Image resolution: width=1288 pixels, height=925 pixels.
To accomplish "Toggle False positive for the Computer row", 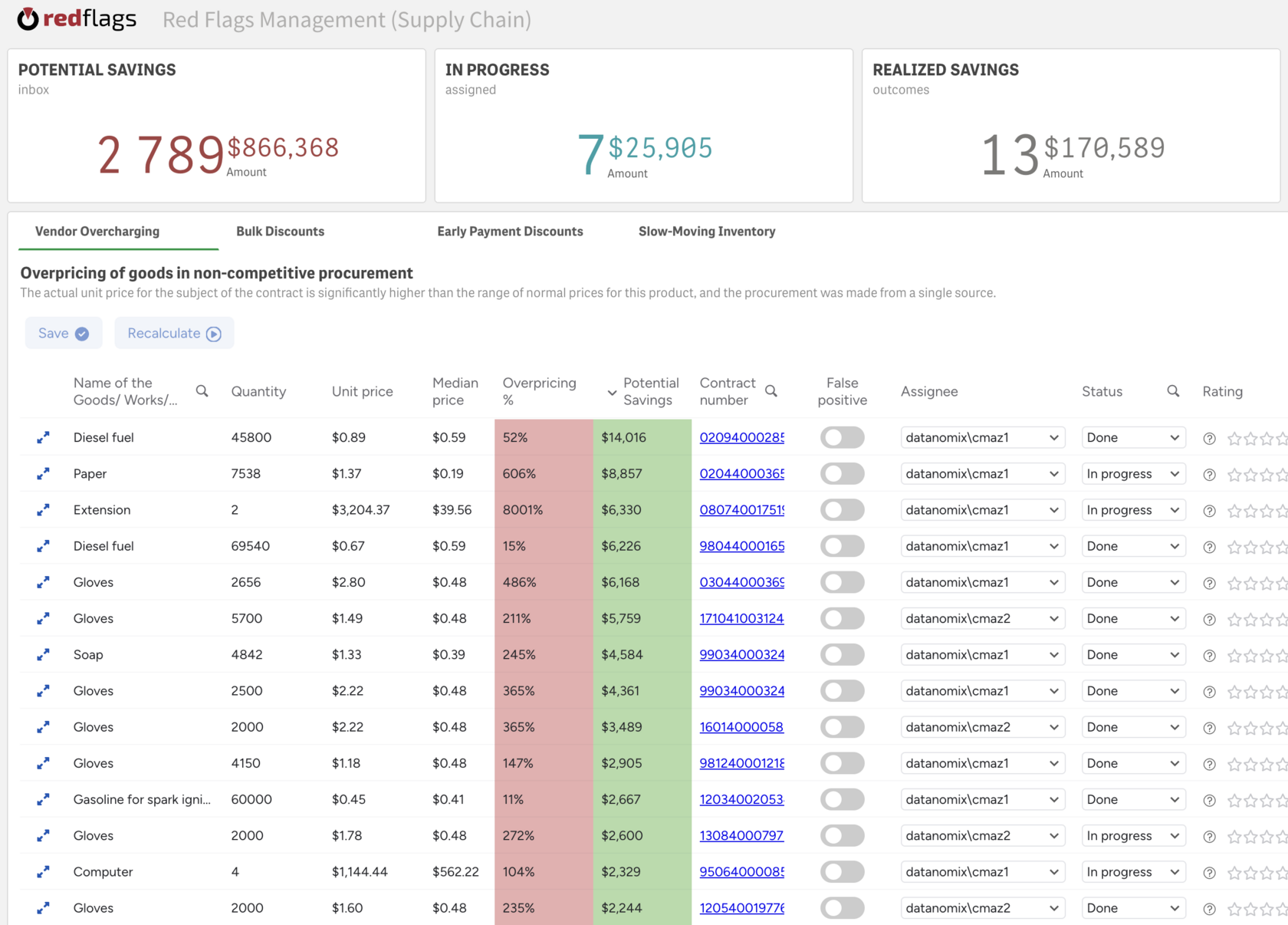I will pyautogui.click(x=842, y=872).
